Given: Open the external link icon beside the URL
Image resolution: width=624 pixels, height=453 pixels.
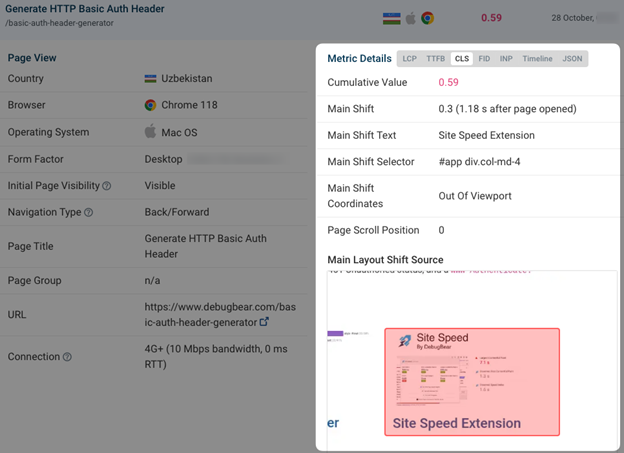Looking at the screenshot, I should 264,322.
